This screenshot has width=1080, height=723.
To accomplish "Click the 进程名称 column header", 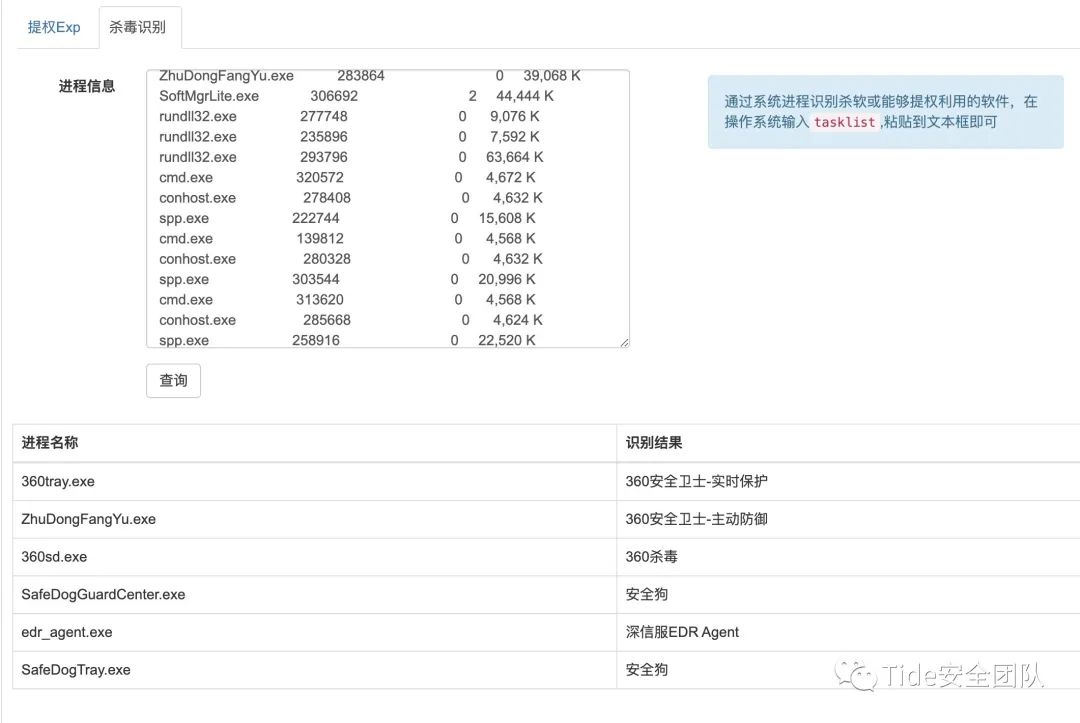I will 315,443.
